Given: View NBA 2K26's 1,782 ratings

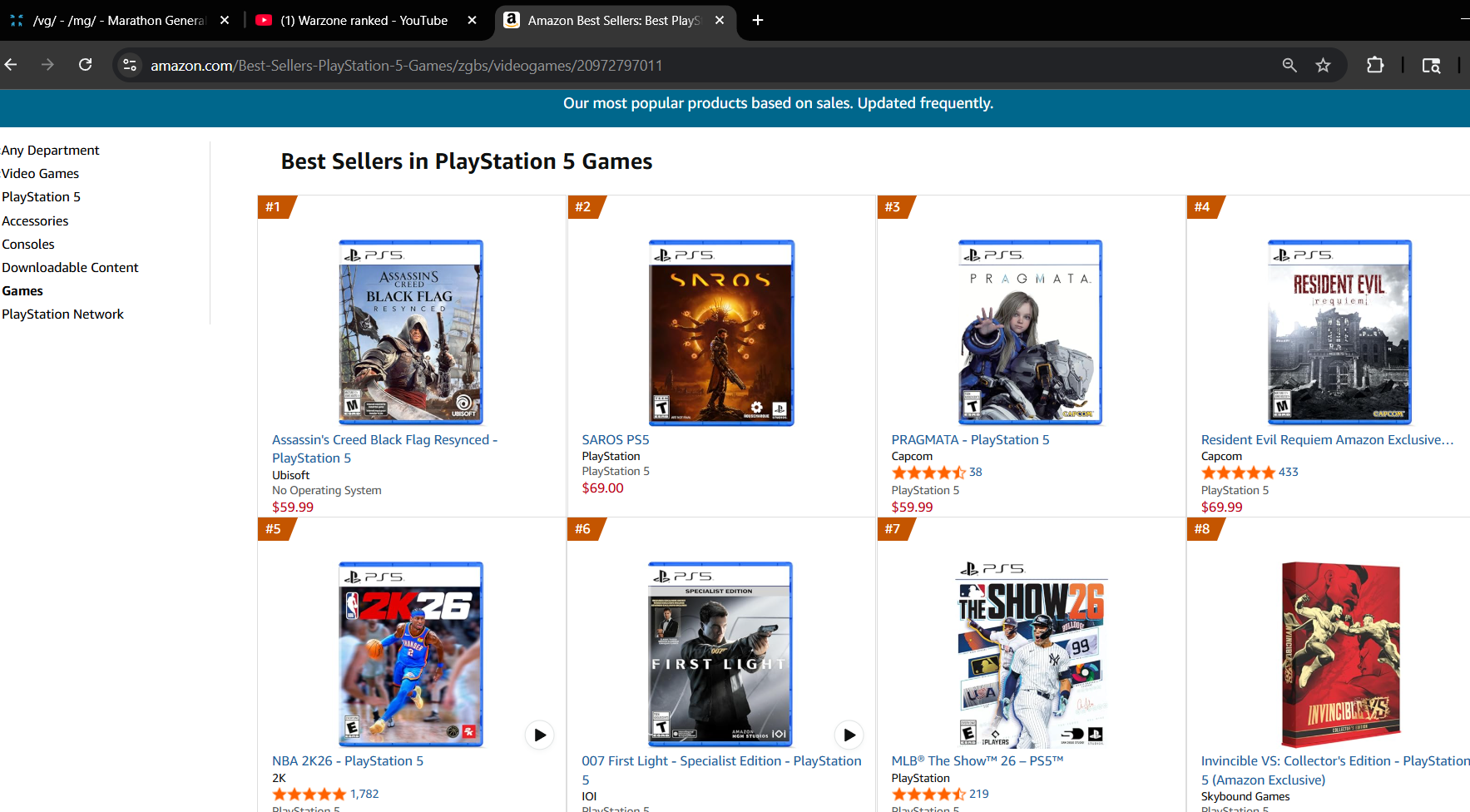Looking at the screenshot, I should (325, 795).
